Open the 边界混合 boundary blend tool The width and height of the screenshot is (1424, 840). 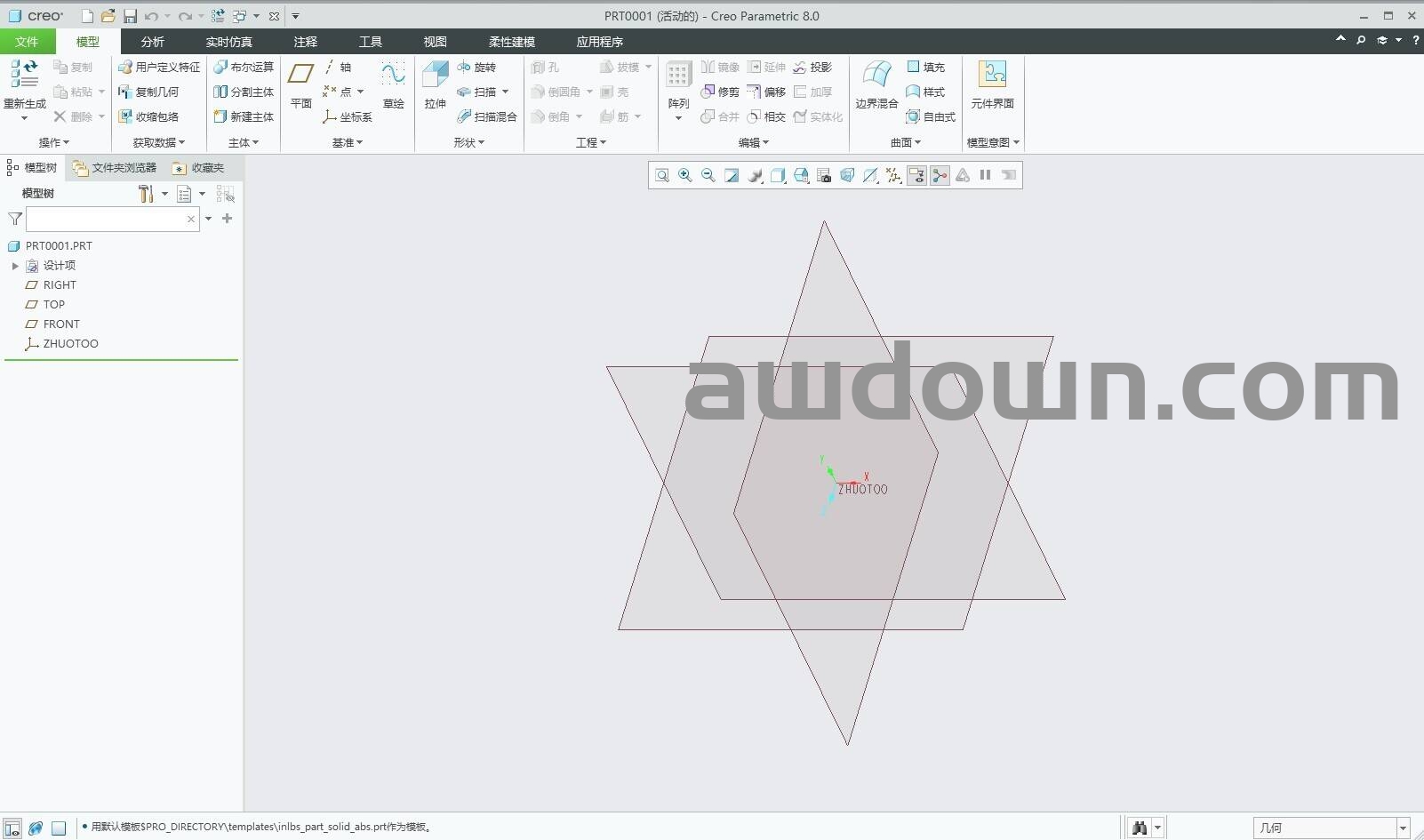pyautogui.click(x=876, y=84)
